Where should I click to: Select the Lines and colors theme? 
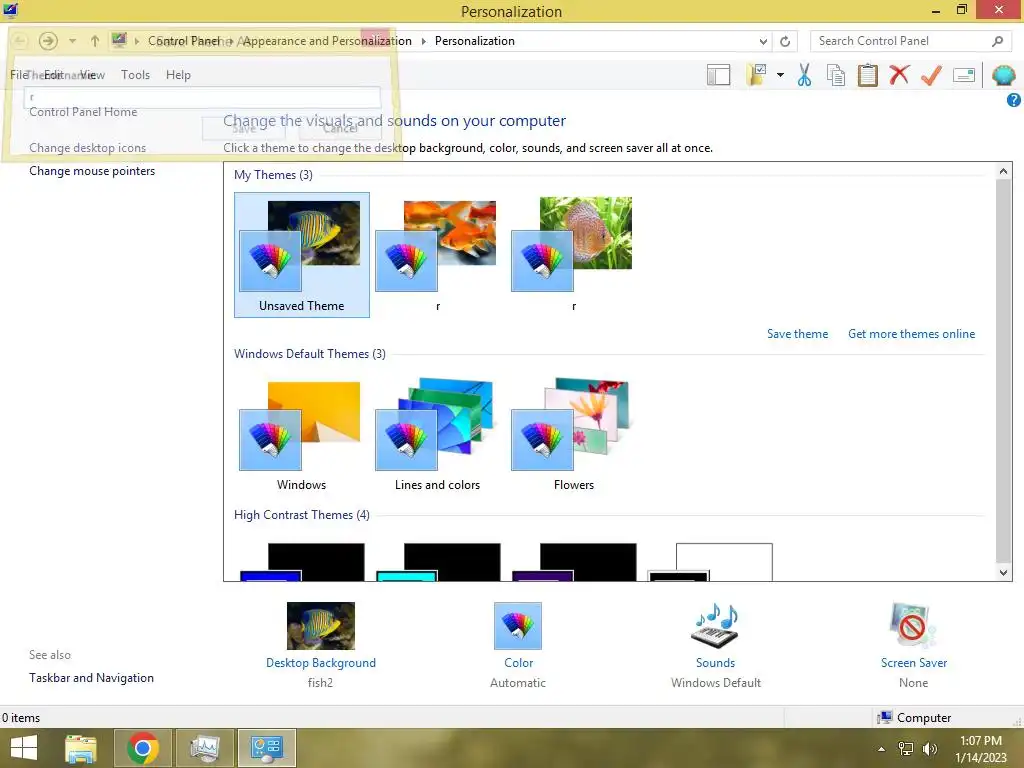tap(437, 436)
